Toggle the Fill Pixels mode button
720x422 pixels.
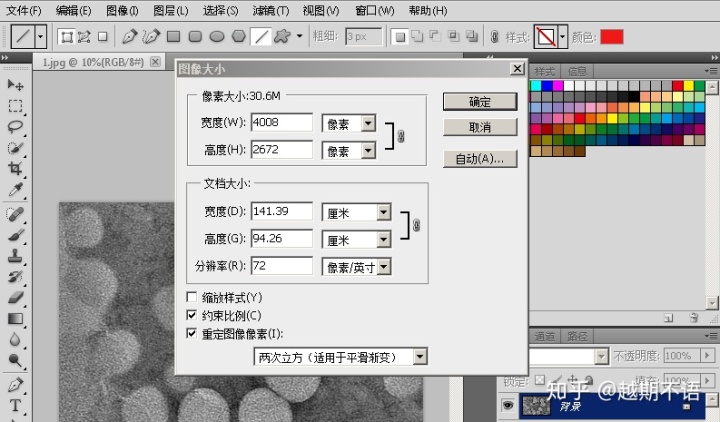point(102,37)
